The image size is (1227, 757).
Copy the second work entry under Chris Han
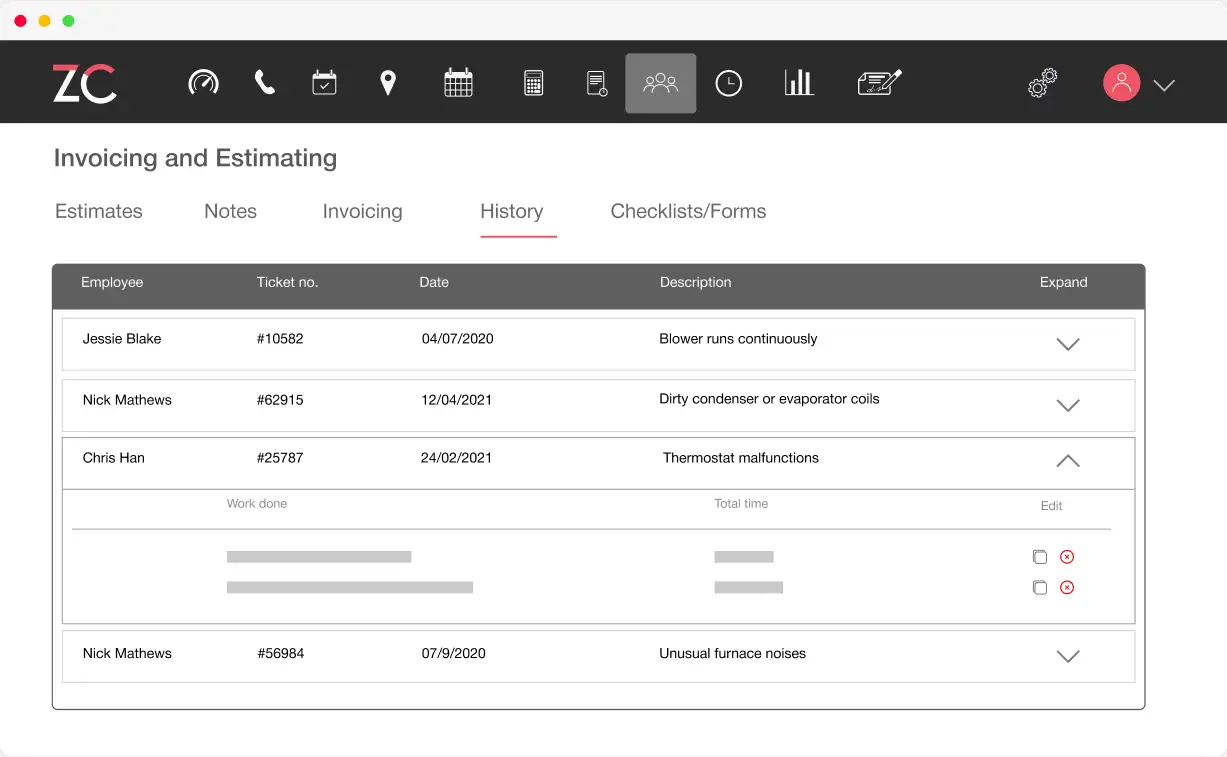pos(1040,588)
